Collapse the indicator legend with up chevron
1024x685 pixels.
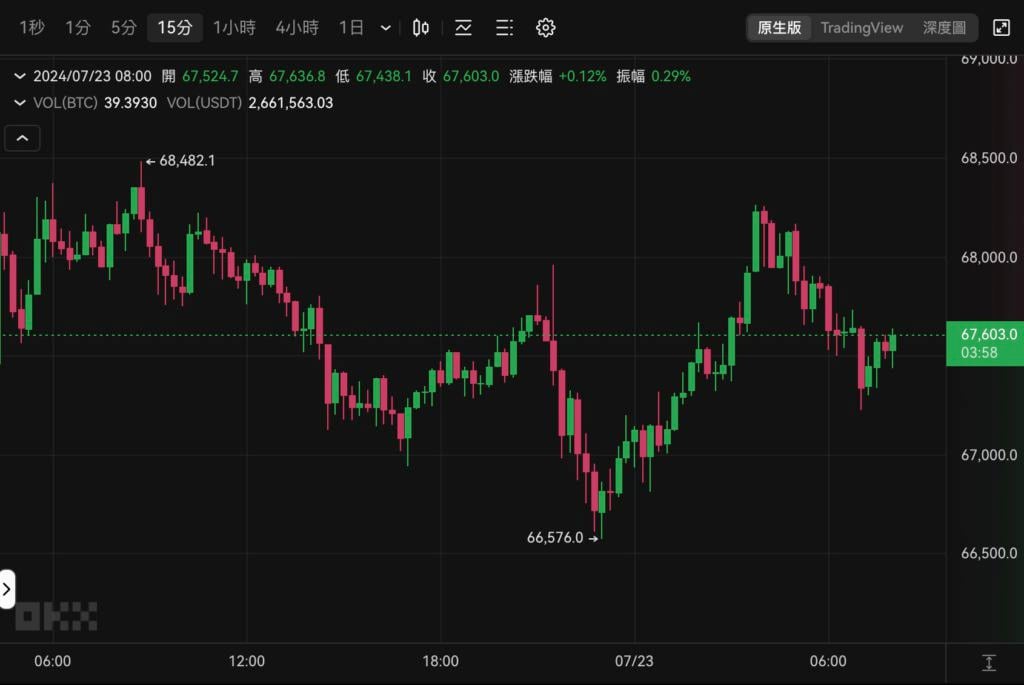[22, 138]
